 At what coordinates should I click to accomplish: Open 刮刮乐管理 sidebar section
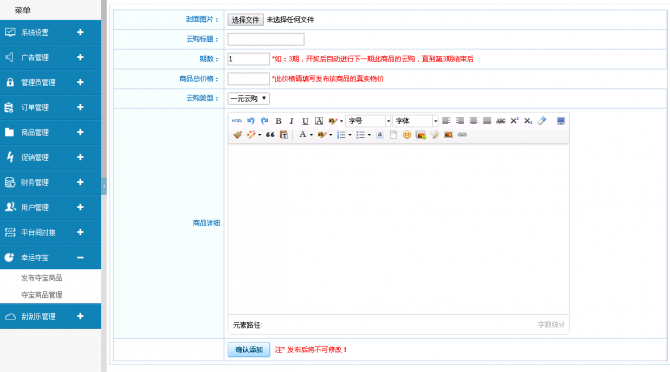pos(50,316)
